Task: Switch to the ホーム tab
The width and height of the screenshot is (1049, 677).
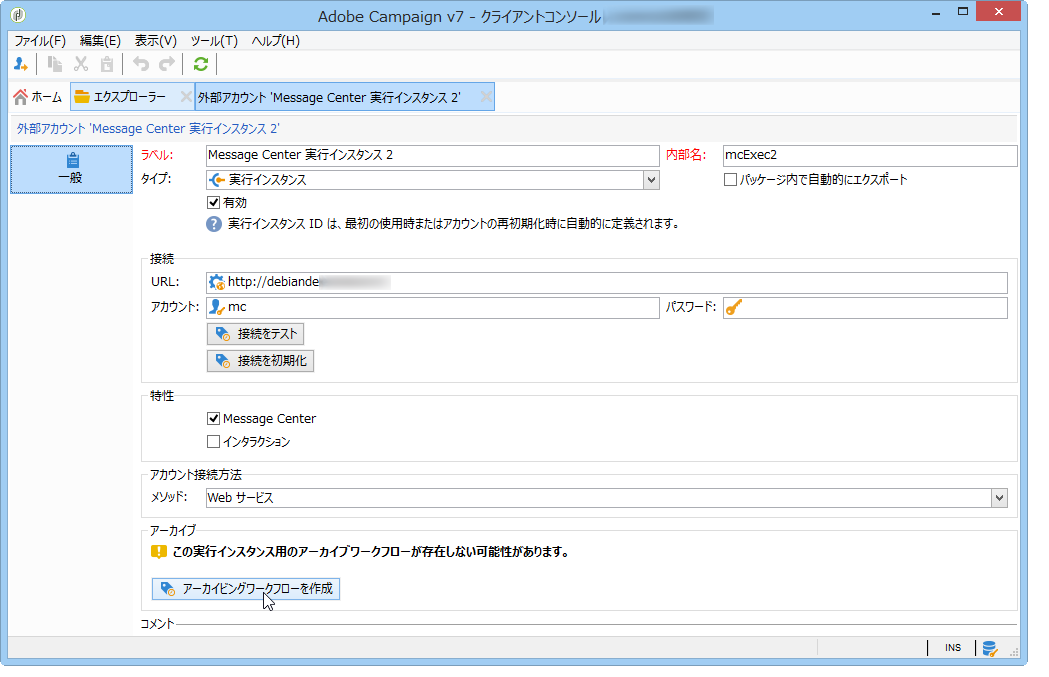Action: pyautogui.click(x=38, y=97)
